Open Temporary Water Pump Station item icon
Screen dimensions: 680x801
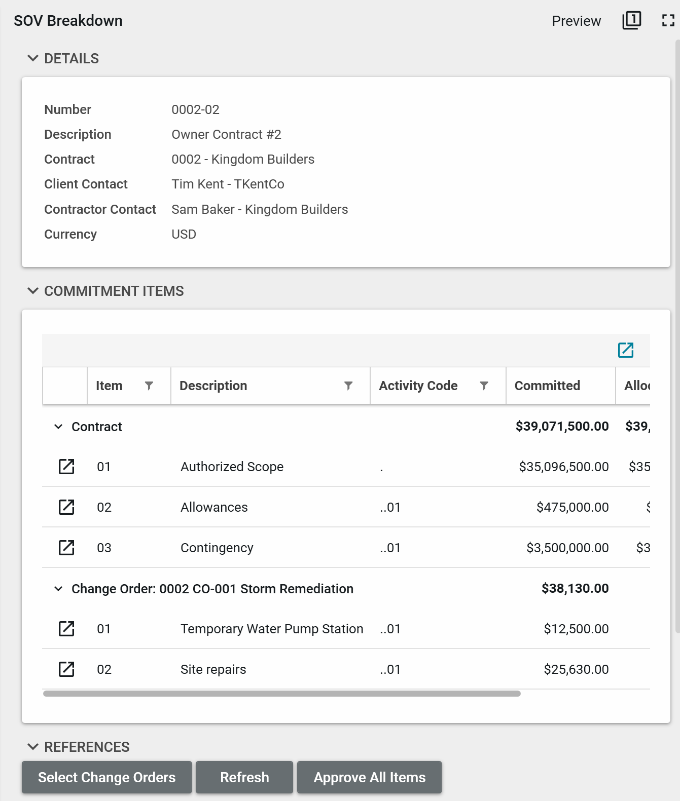(66, 629)
